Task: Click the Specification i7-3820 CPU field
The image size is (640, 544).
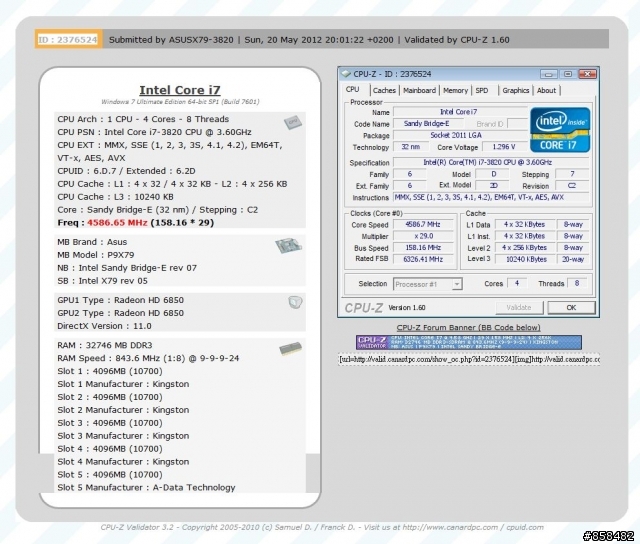Action: [x=491, y=162]
